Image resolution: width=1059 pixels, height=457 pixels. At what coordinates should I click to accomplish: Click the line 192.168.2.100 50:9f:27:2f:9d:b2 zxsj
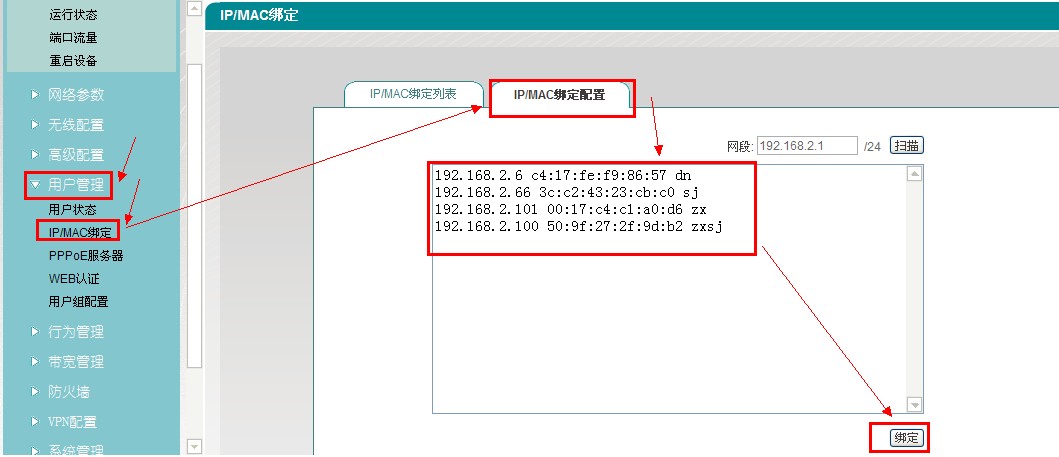click(578, 227)
